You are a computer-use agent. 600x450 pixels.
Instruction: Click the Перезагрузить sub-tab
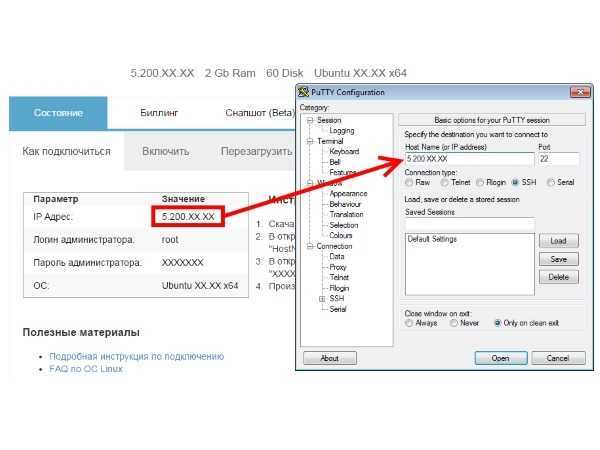256,152
